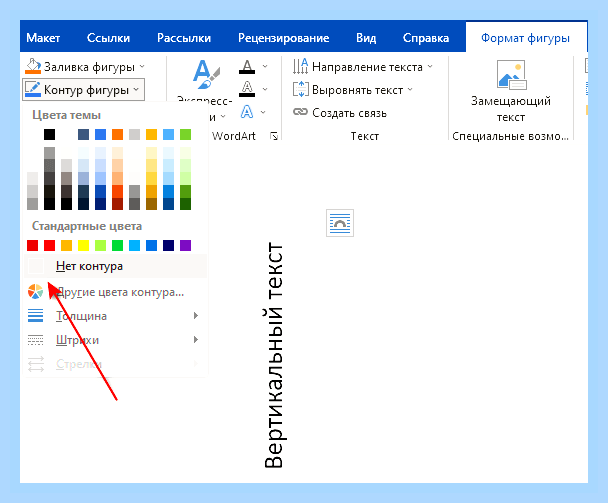Click the text effects blue A icon
This screenshot has width=608, height=503.
(x=247, y=112)
